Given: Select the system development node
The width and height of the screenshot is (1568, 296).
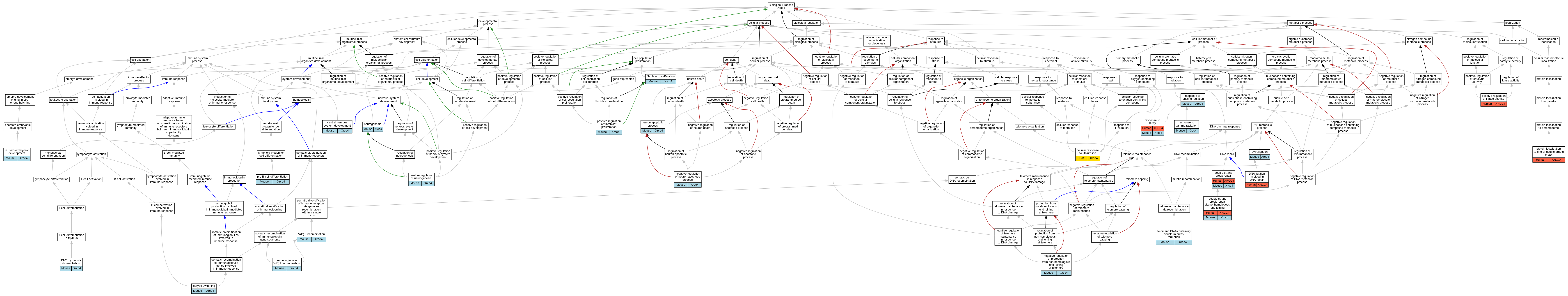Looking at the screenshot, I should 296,79.
